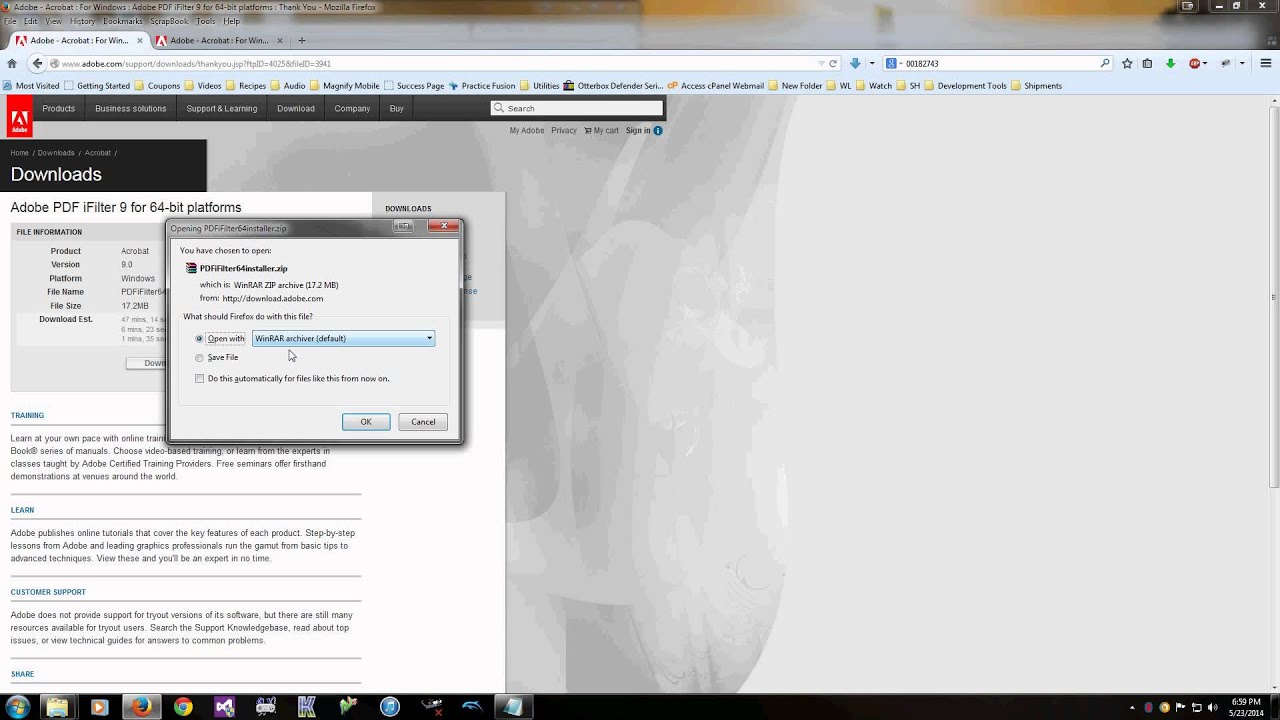The width and height of the screenshot is (1280, 720).
Task: Select the Save File radio button
Action: click(199, 357)
